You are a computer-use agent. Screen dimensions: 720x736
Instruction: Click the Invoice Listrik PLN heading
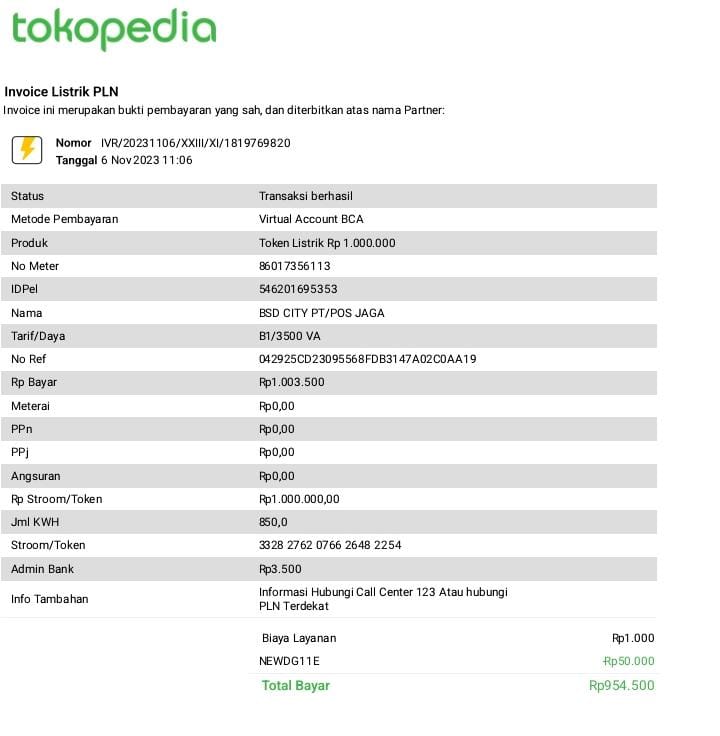[62, 92]
